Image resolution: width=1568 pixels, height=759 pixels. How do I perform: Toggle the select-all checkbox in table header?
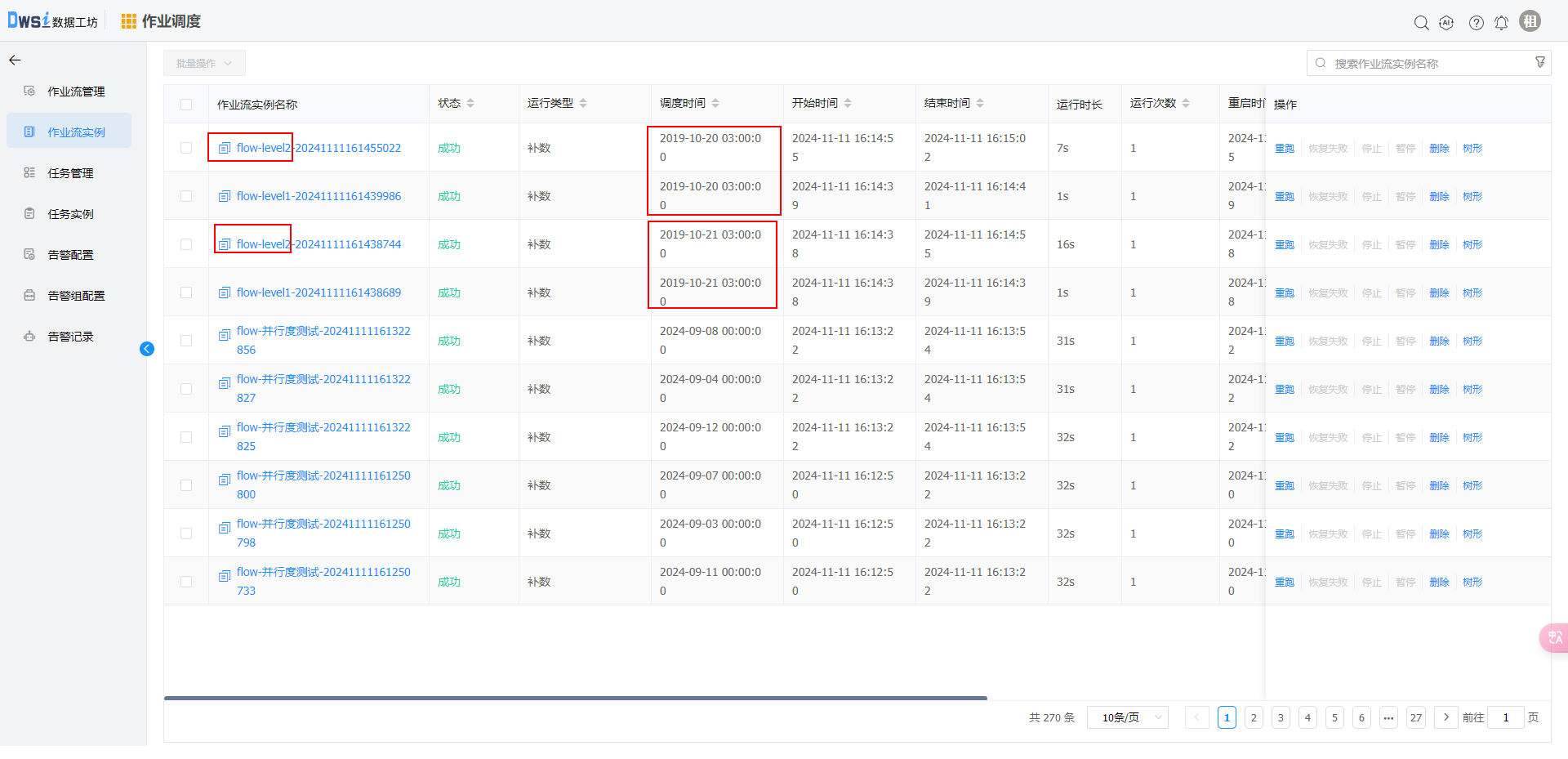point(186,105)
